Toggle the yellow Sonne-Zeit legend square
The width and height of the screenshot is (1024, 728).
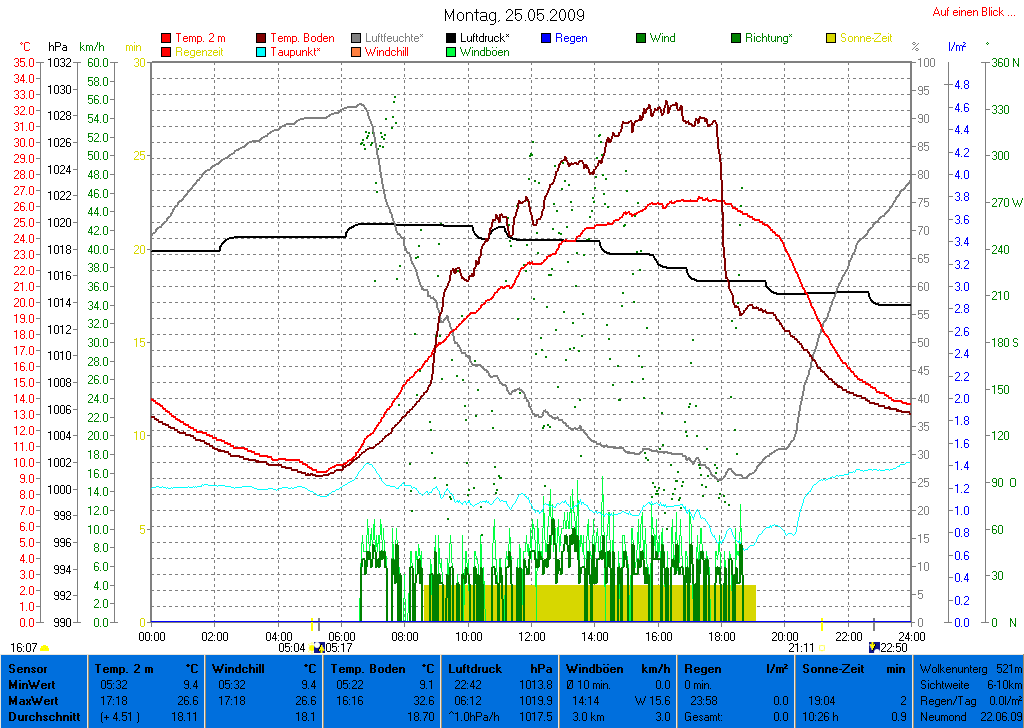coord(832,39)
